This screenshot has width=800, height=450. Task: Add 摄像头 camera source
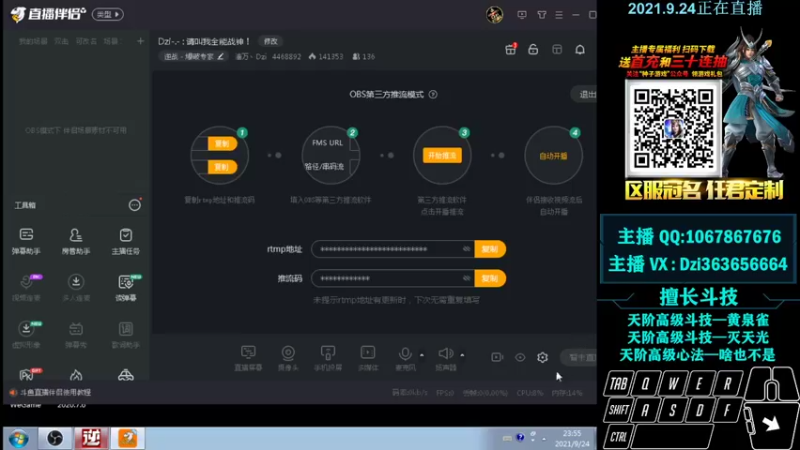coord(288,358)
